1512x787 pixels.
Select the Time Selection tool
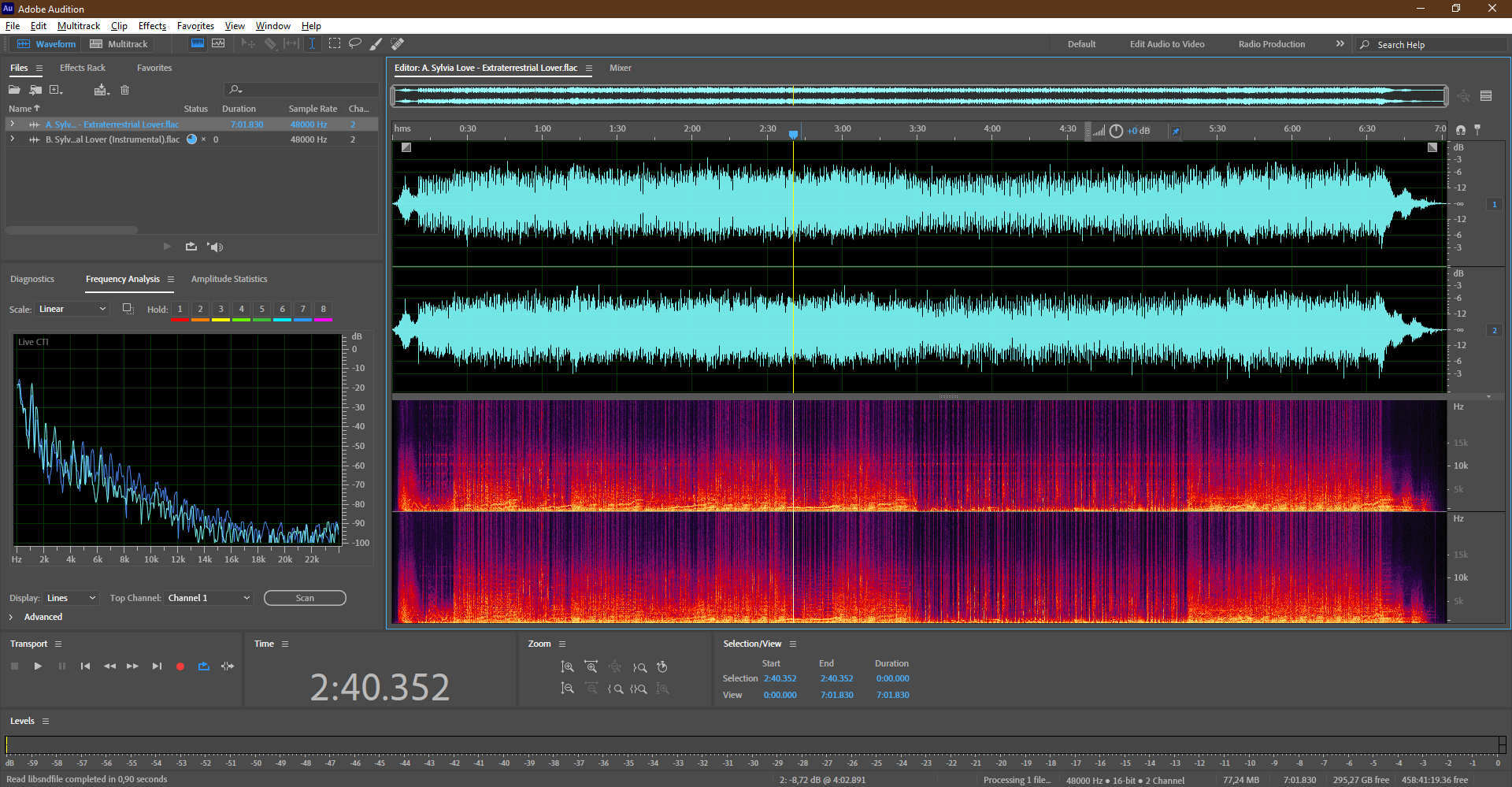tap(312, 44)
